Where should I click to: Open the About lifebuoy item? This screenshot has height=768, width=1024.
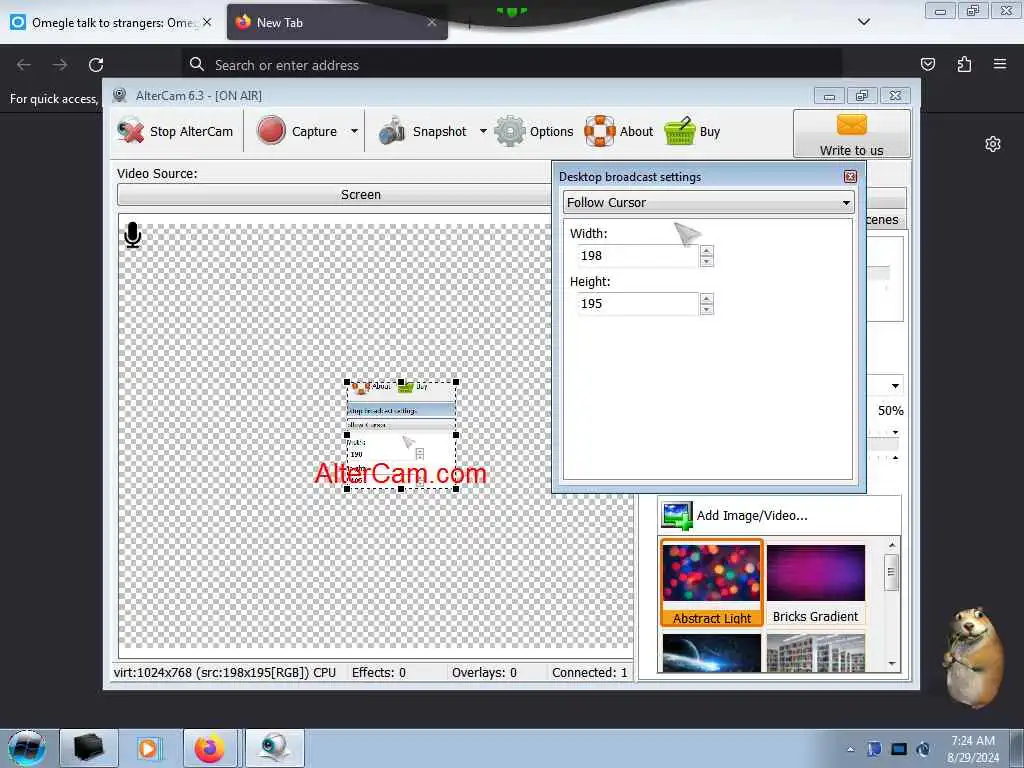(618, 131)
